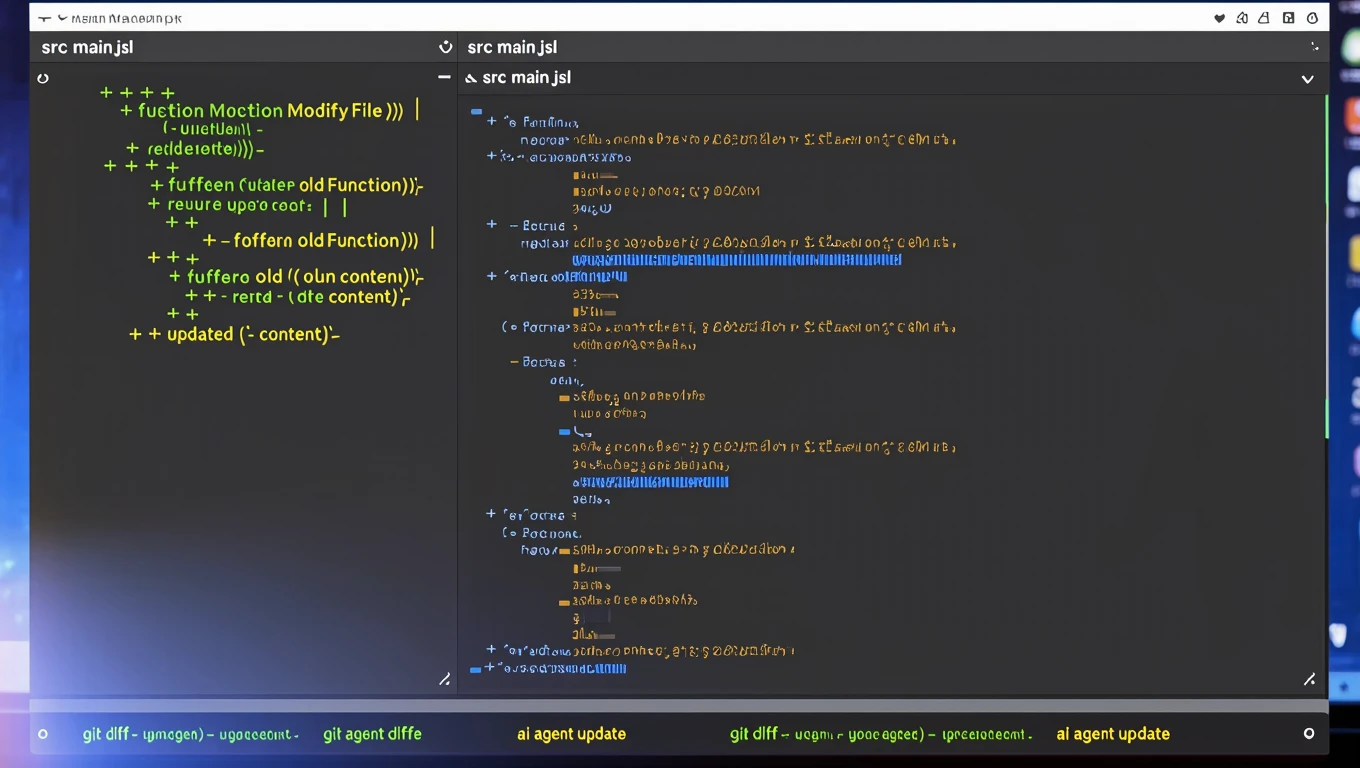
Task: Click the rightmost ai agent update label
Action: (x=1113, y=734)
